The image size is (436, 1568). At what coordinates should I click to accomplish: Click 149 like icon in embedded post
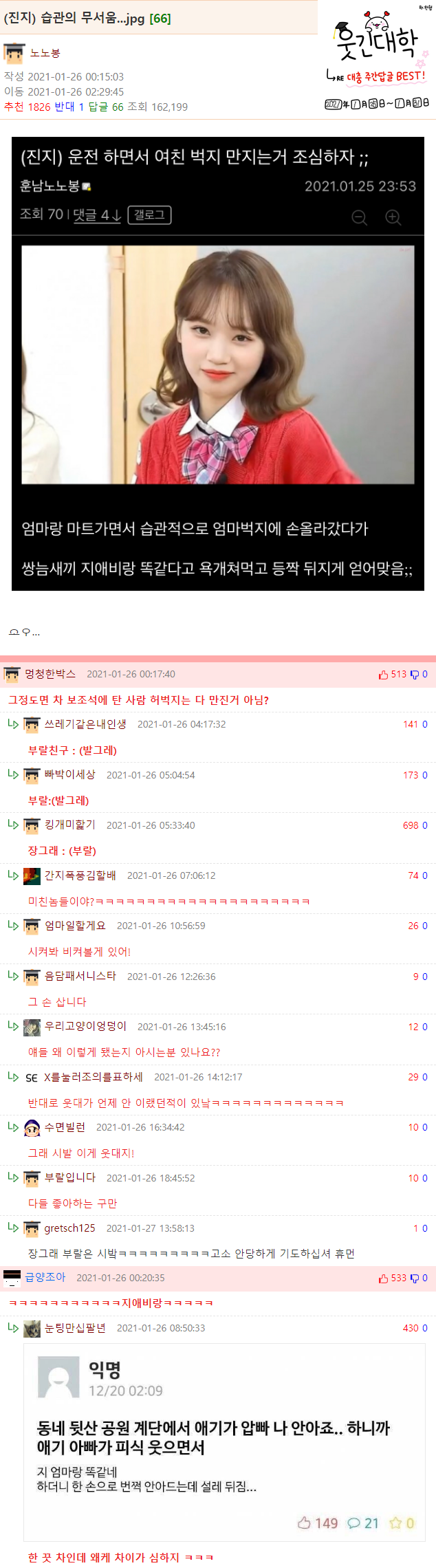[304, 1523]
